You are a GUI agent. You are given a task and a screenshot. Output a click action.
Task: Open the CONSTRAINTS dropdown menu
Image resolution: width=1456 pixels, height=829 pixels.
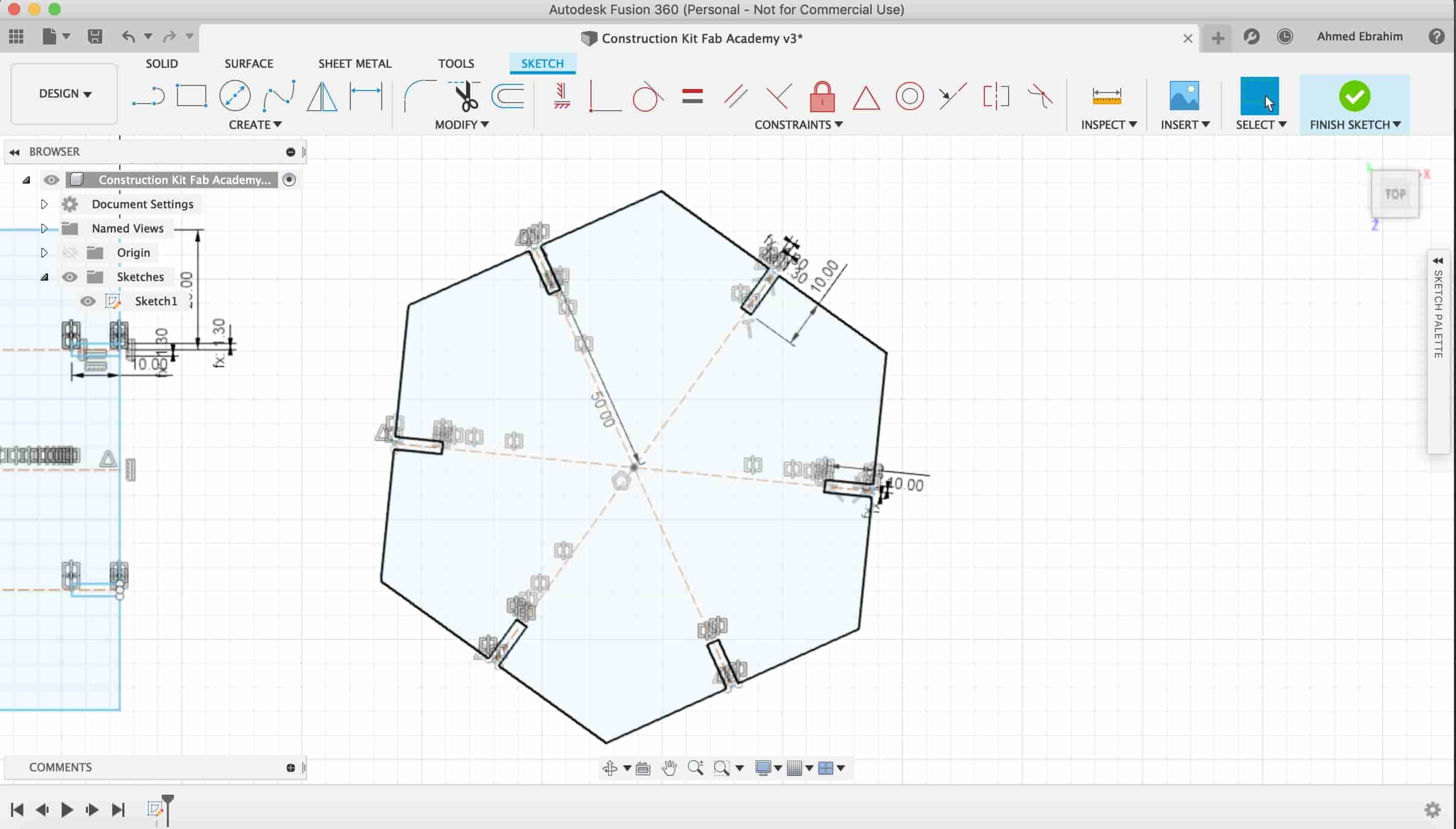pos(798,125)
